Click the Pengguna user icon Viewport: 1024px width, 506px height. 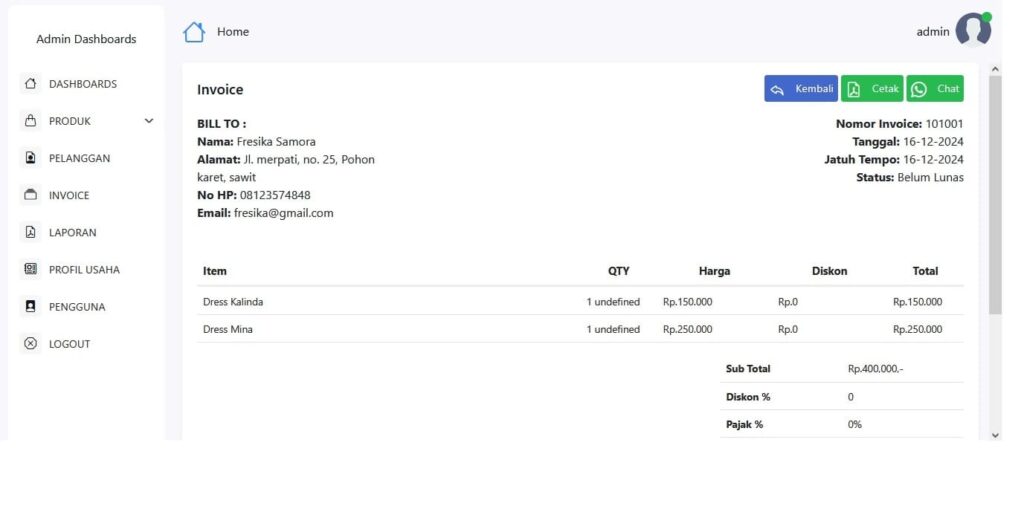[x=30, y=307]
